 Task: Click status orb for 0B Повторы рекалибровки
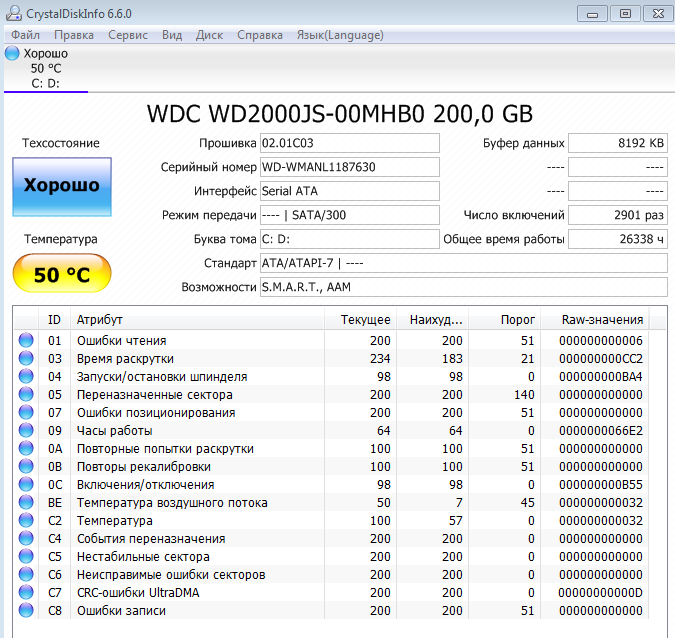(x=26, y=466)
